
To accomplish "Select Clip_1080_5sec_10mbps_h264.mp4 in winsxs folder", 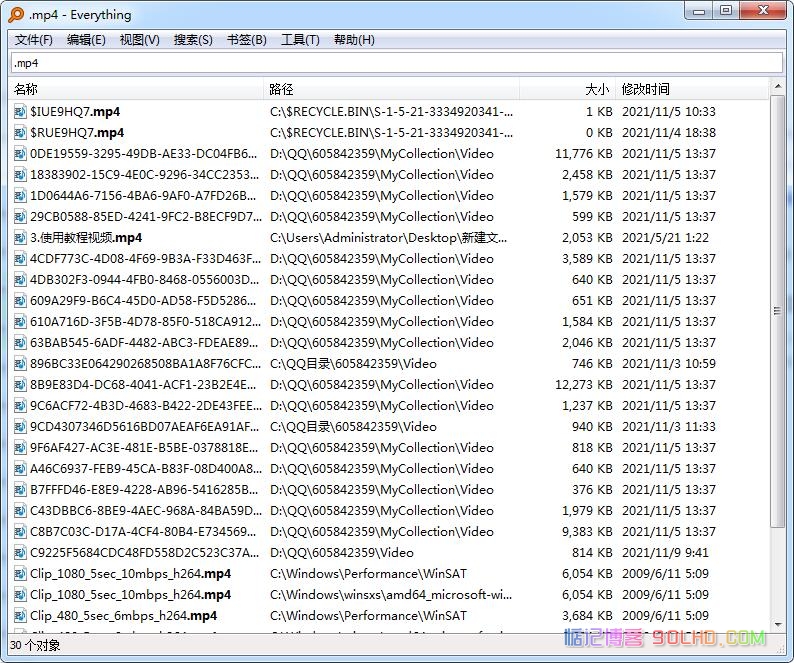I will click(130, 595).
